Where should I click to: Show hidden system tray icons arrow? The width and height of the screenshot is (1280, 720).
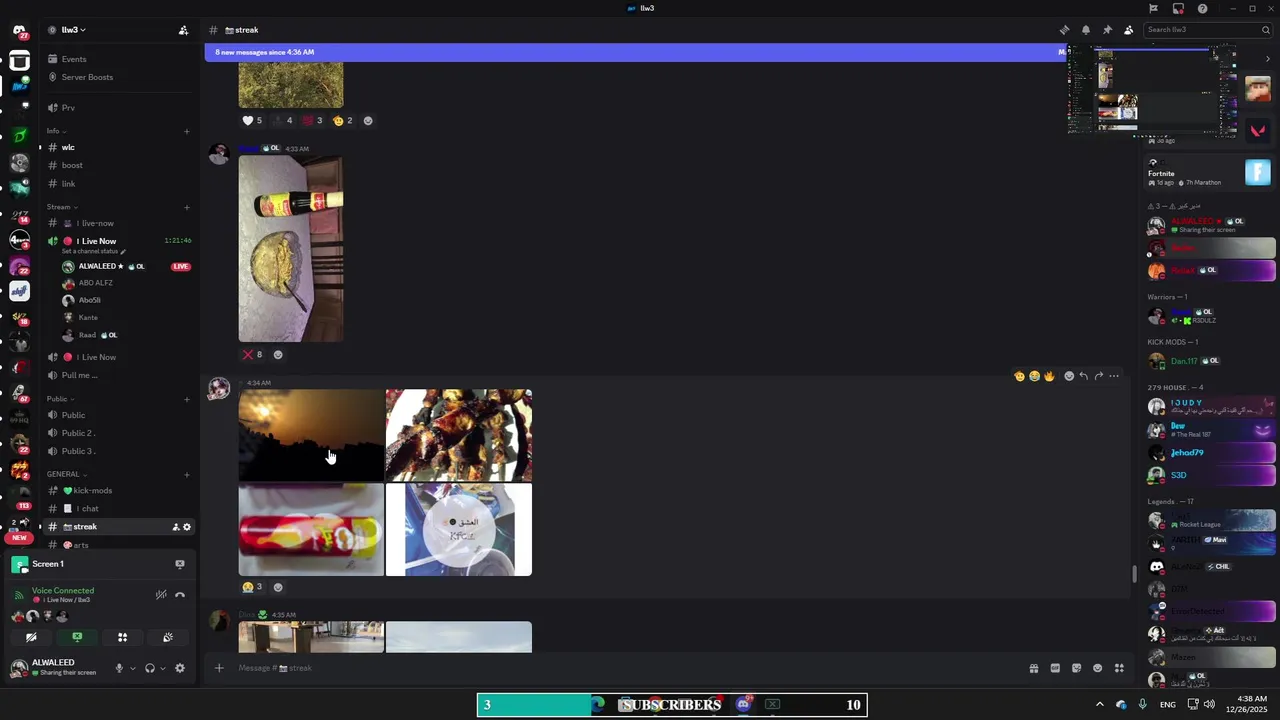pos(1100,704)
